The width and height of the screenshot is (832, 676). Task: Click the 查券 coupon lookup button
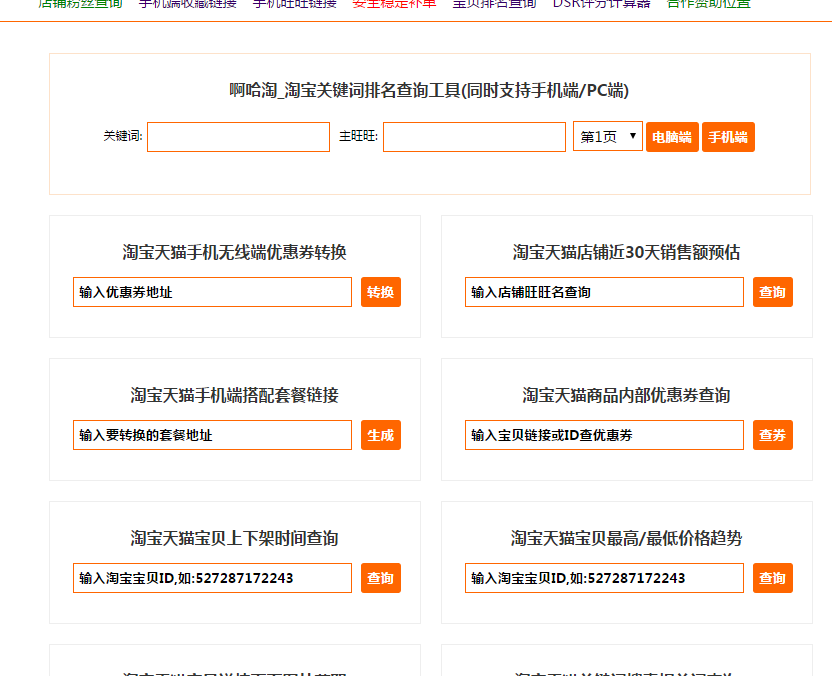[772, 435]
